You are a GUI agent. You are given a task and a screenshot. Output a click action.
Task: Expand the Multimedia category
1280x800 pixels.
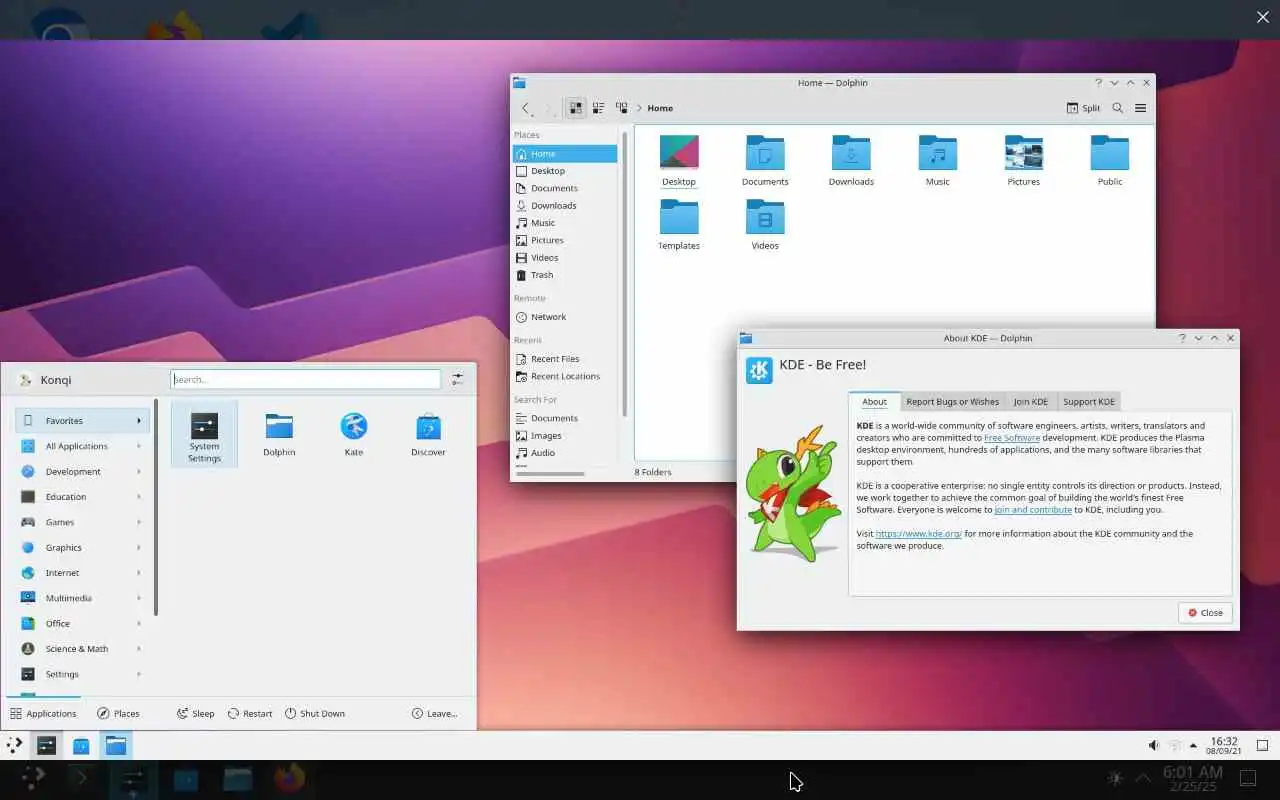point(83,598)
